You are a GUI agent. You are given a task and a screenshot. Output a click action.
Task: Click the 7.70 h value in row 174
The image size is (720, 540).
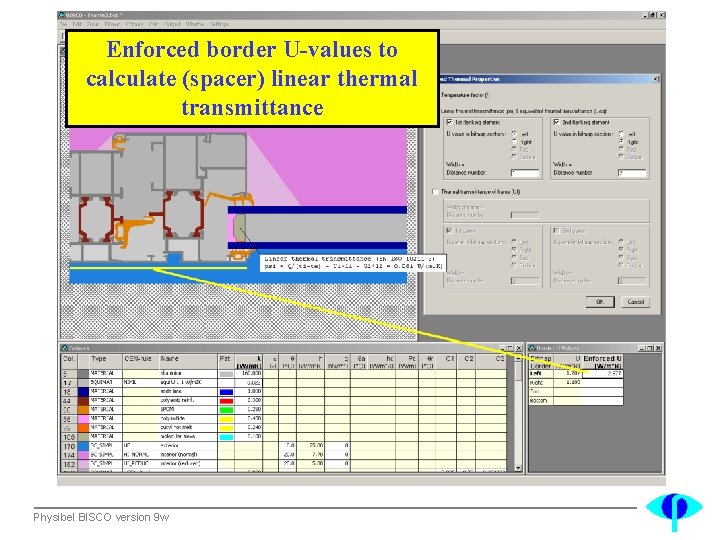pyautogui.click(x=310, y=455)
